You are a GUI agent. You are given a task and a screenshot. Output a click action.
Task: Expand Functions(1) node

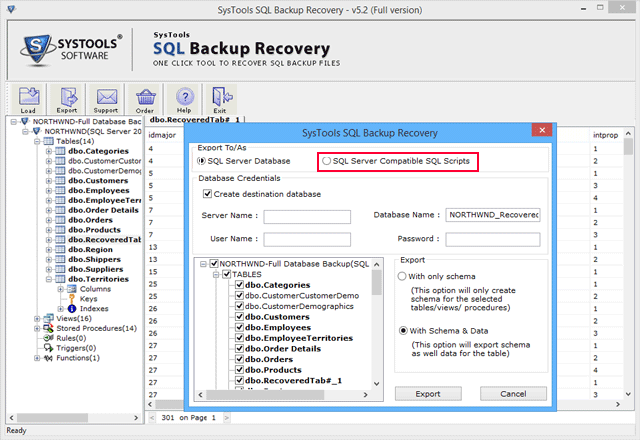coord(37,358)
